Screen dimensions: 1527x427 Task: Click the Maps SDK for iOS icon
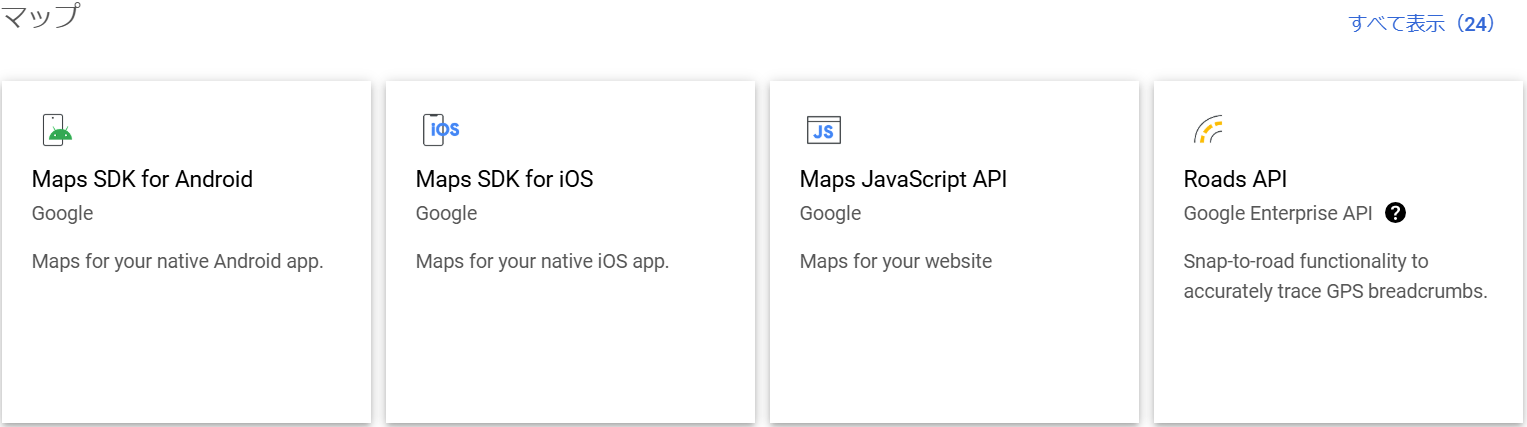coord(441,130)
